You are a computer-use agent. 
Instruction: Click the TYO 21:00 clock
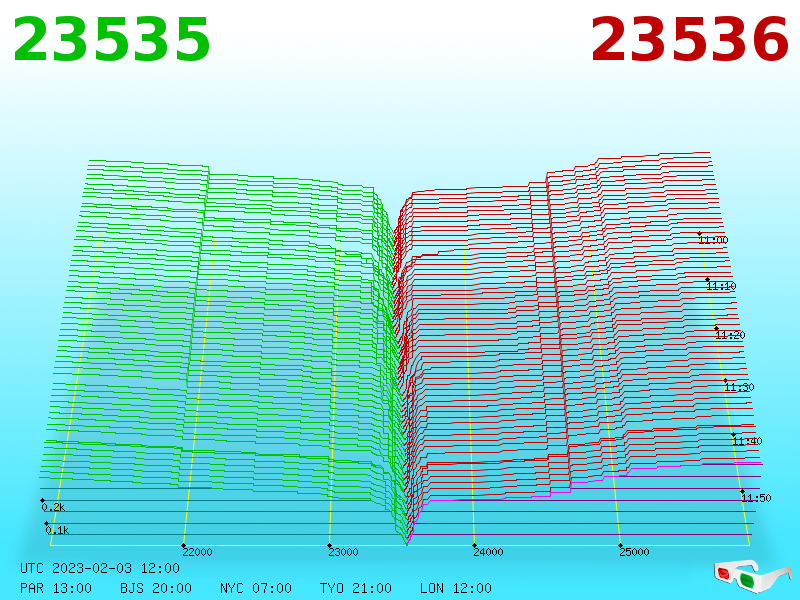(356, 588)
